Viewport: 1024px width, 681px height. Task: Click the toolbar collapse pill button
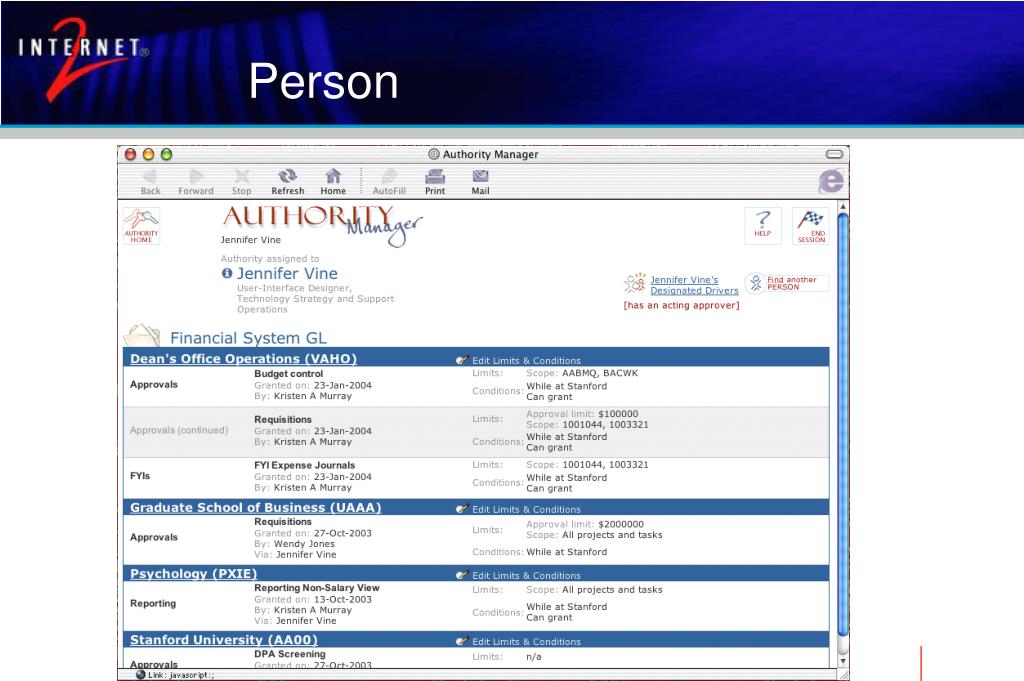click(x=834, y=154)
